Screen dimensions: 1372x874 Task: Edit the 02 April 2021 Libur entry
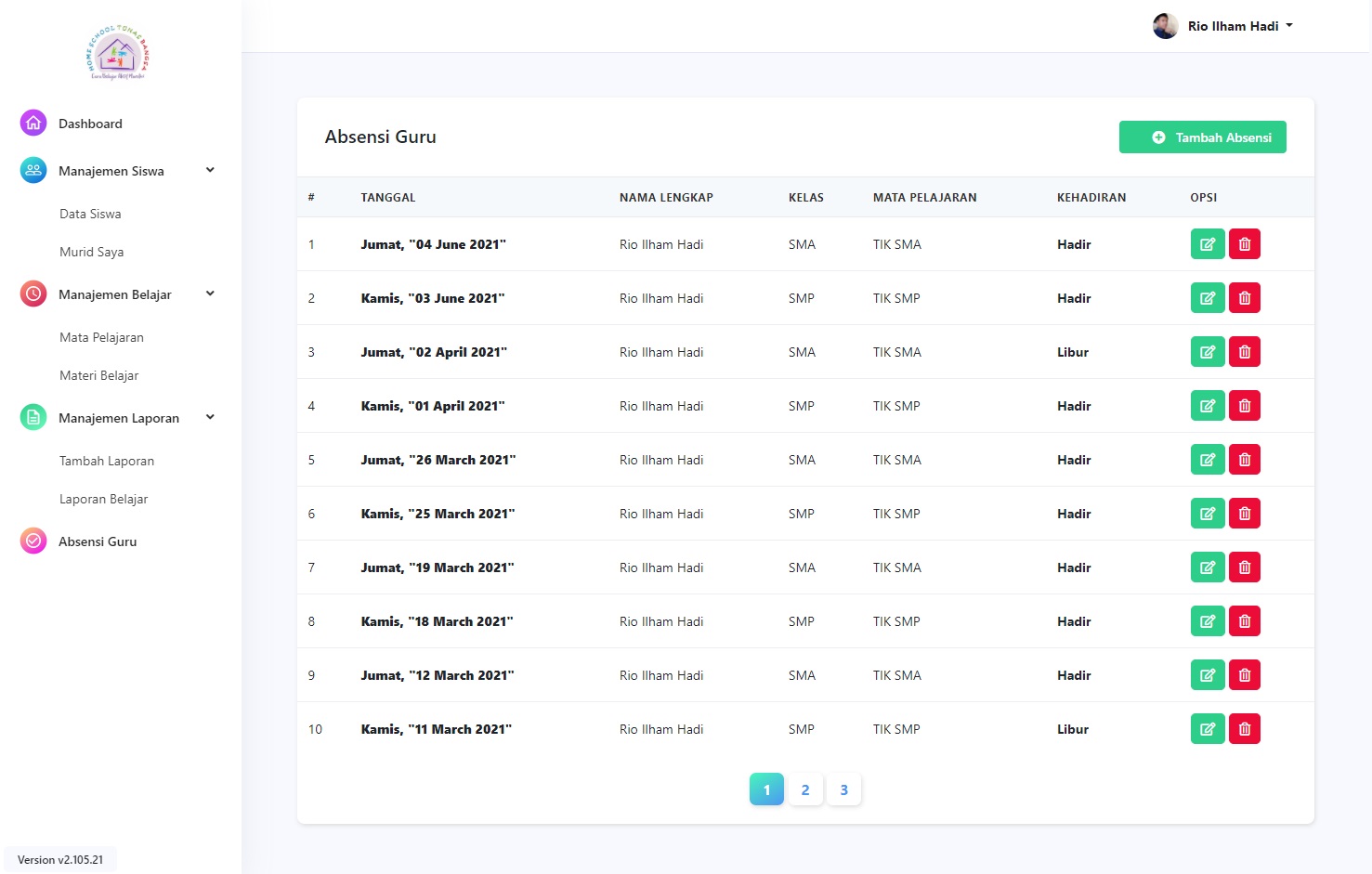[x=1208, y=352]
